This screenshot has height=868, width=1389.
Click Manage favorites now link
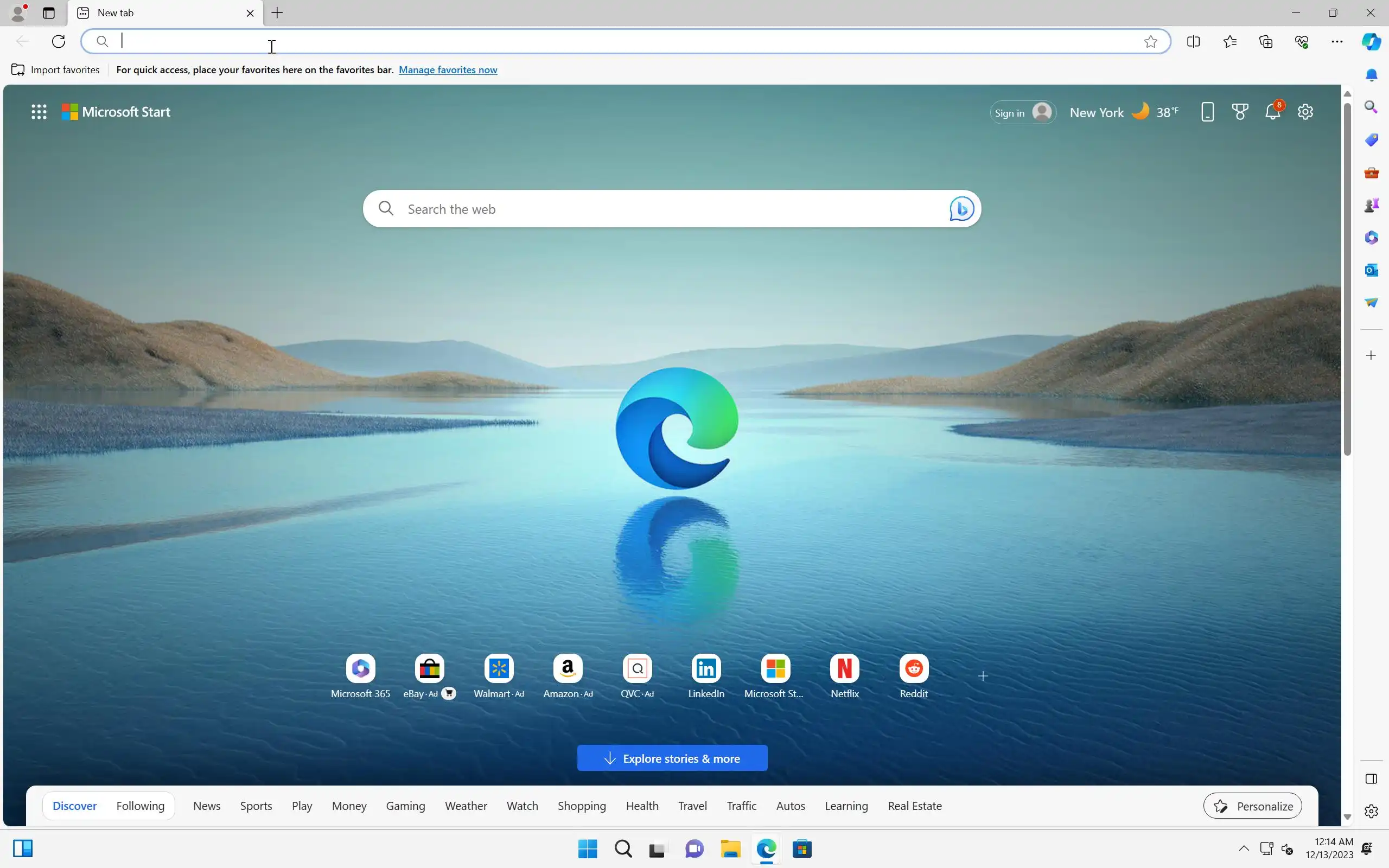(x=448, y=70)
